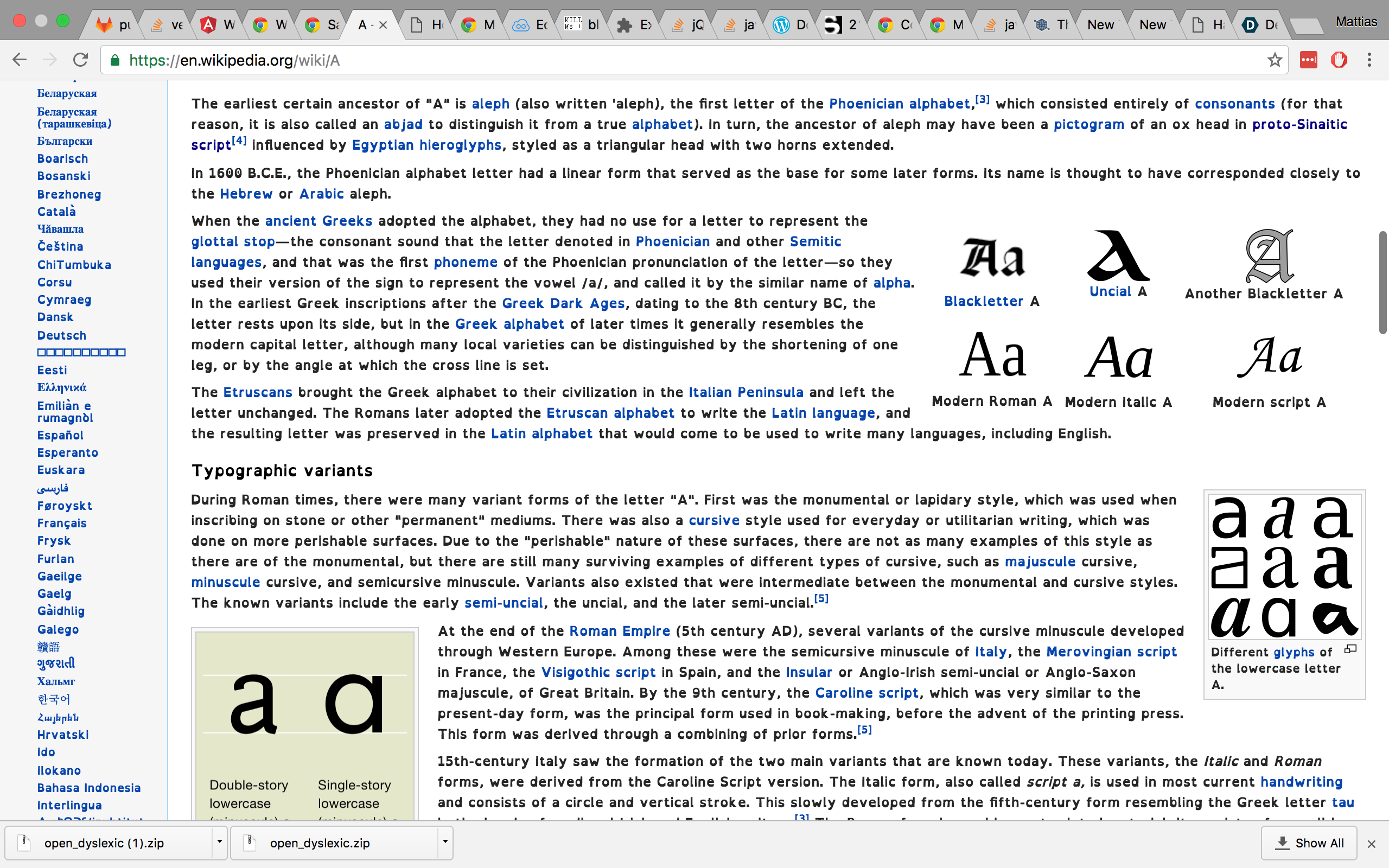1389x868 pixels.
Task: Bookmark this page with the star icon
Action: click(1274, 60)
